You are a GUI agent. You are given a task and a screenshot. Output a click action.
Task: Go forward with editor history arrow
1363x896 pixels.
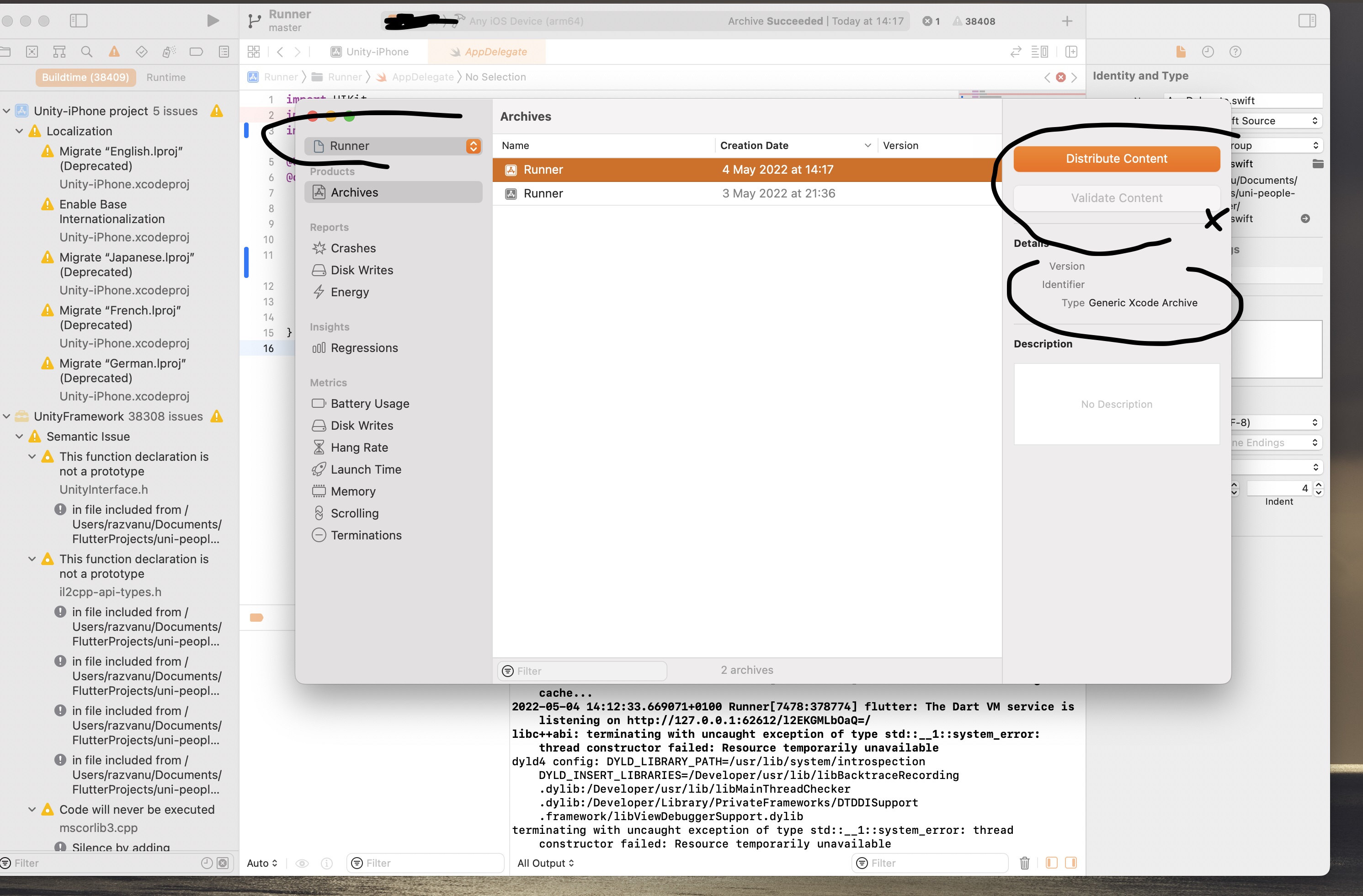297,52
